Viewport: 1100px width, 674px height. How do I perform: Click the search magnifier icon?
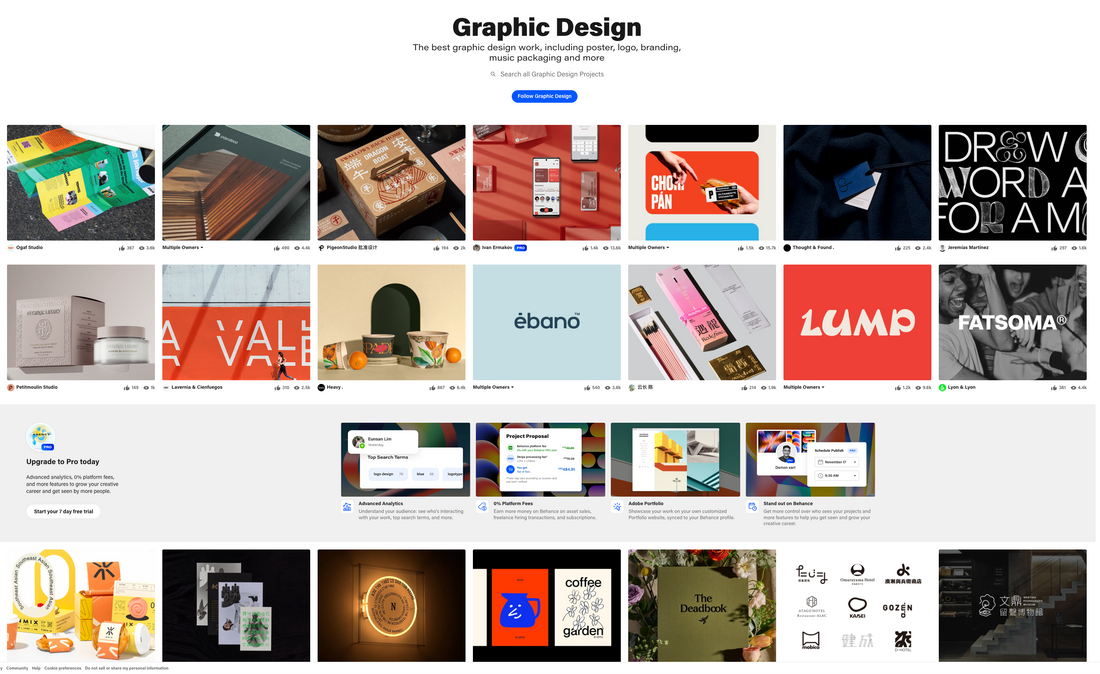tap(493, 74)
